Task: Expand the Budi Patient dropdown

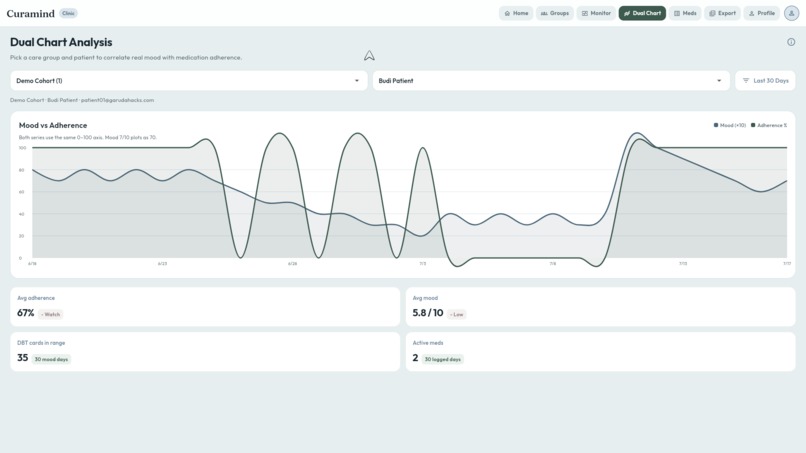Action: point(551,81)
